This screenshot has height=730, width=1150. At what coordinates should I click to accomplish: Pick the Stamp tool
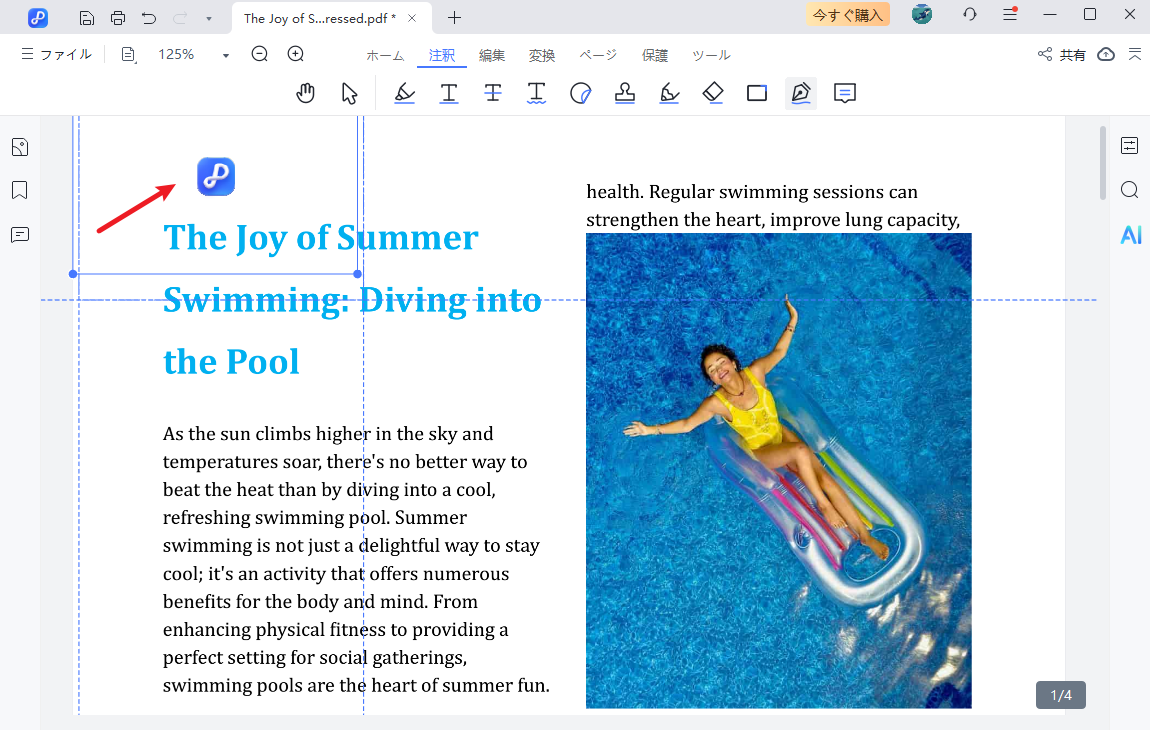point(625,93)
